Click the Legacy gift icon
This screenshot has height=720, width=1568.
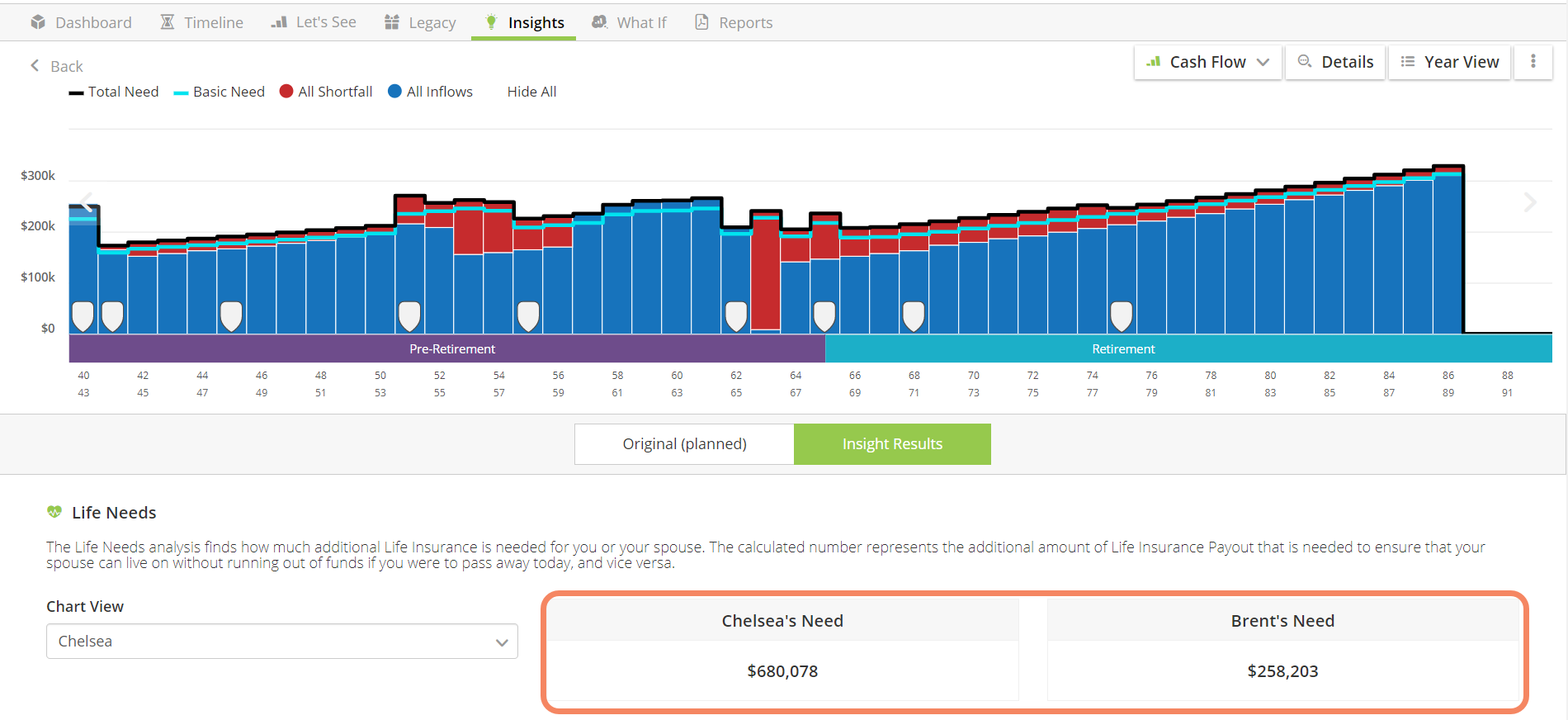pos(392,22)
